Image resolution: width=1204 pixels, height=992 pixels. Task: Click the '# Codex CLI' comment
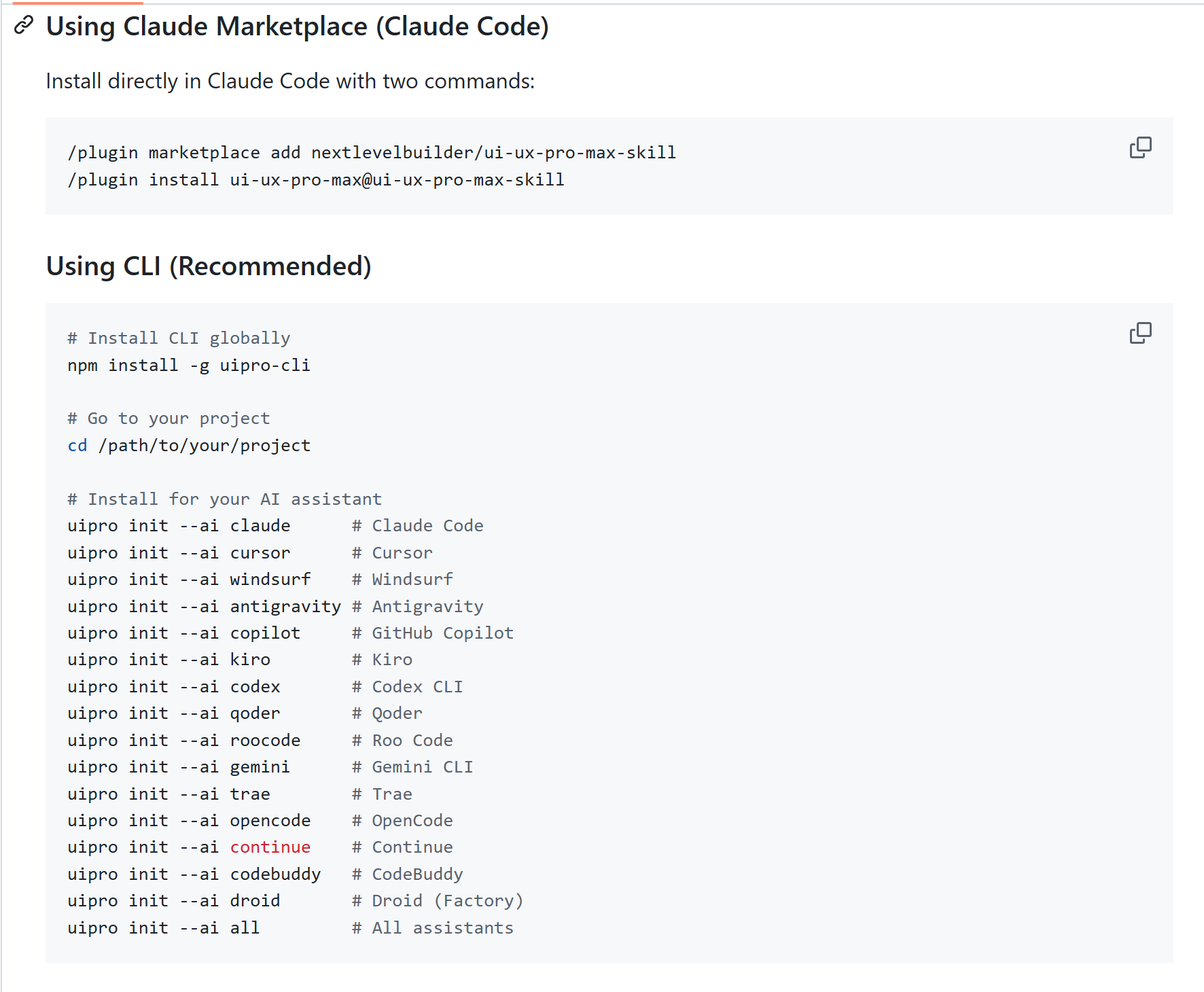pos(408,687)
